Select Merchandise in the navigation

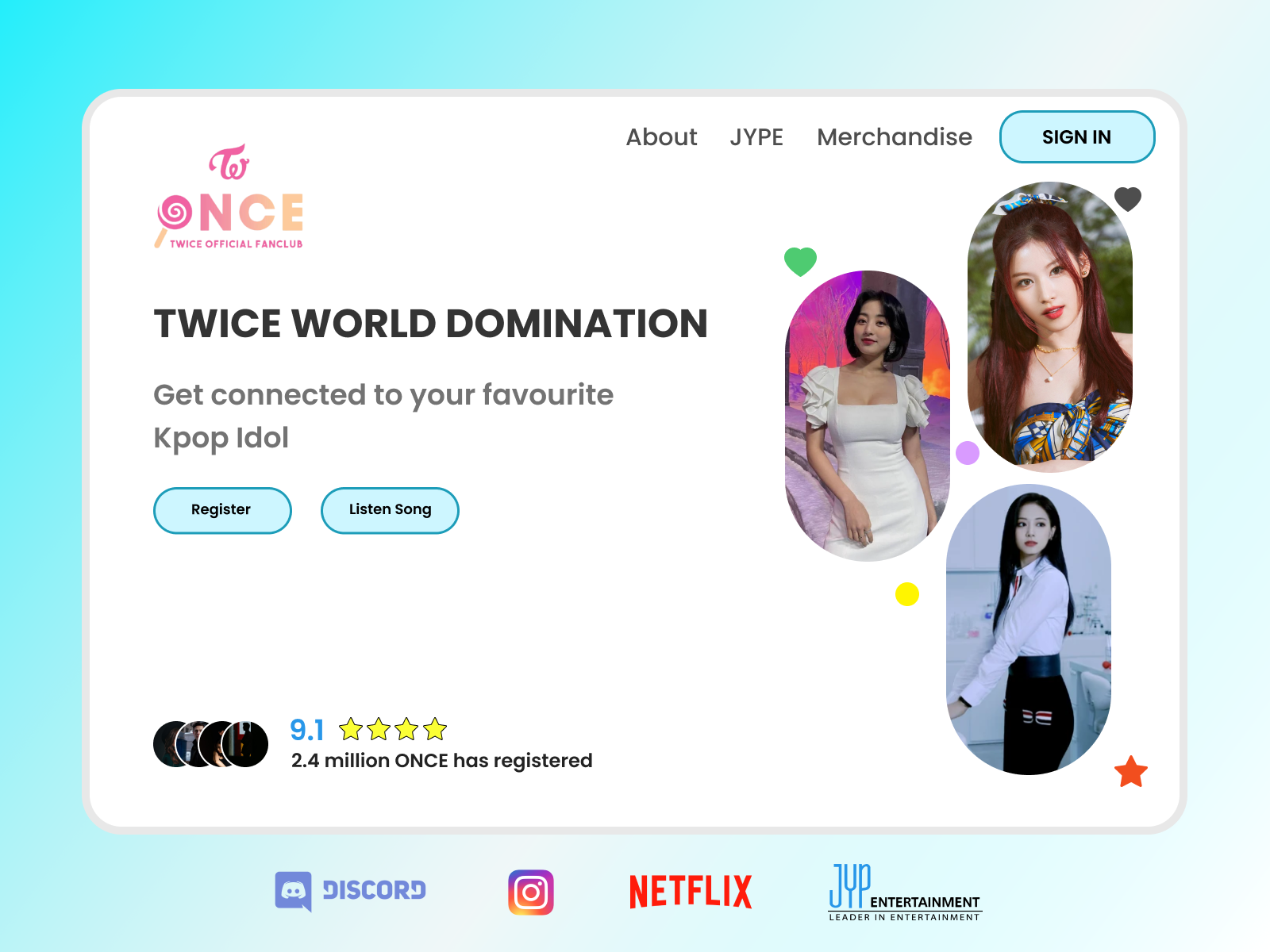coord(895,137)
